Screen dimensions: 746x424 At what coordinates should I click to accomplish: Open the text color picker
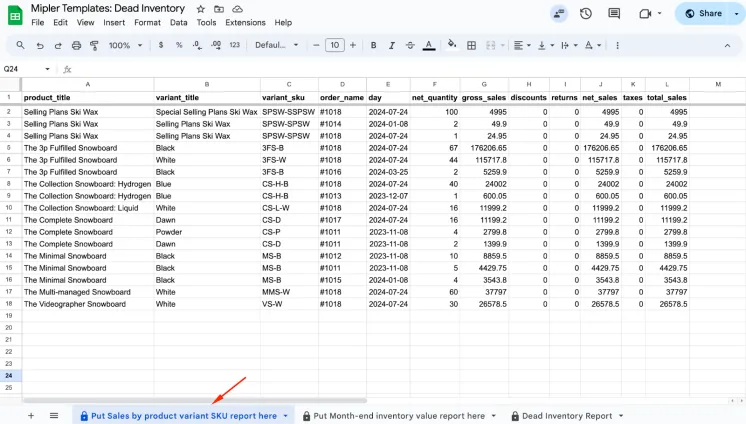pyautogui.click(x=429, y=45)
